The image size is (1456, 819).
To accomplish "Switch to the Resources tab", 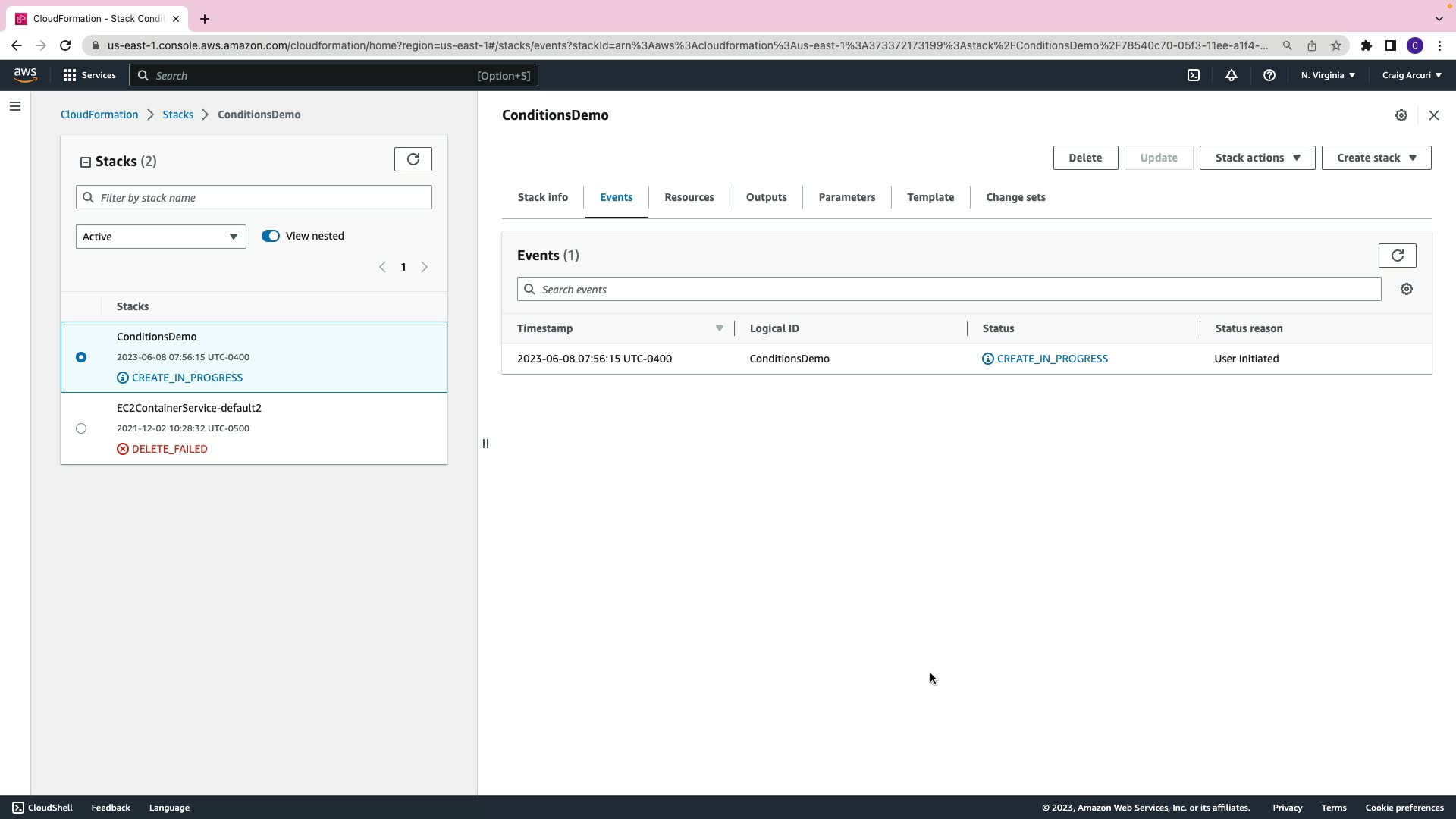I will coord(689,197).
